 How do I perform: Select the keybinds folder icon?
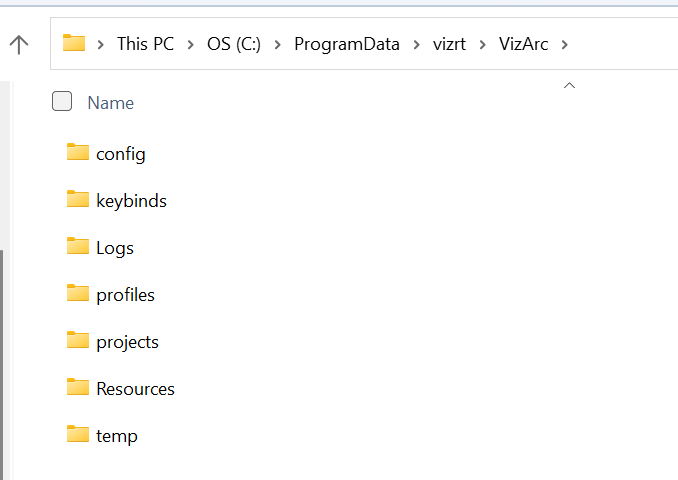point(78,200)
